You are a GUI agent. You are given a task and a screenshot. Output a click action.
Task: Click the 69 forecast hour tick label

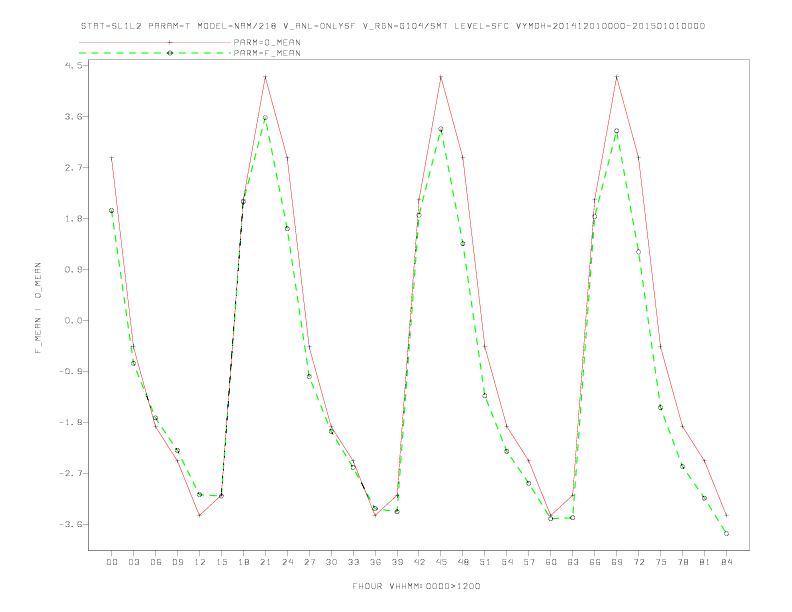point(617,562)
